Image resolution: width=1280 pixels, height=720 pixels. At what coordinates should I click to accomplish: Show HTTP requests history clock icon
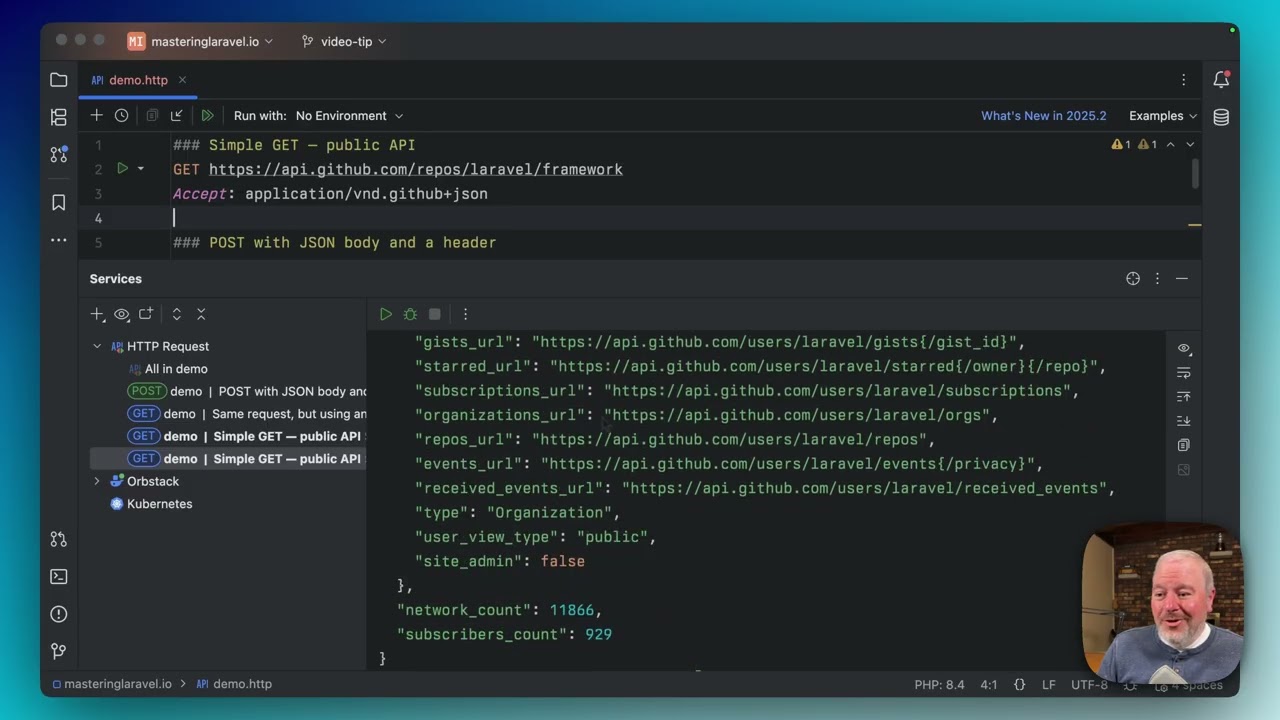coord(121,116)
